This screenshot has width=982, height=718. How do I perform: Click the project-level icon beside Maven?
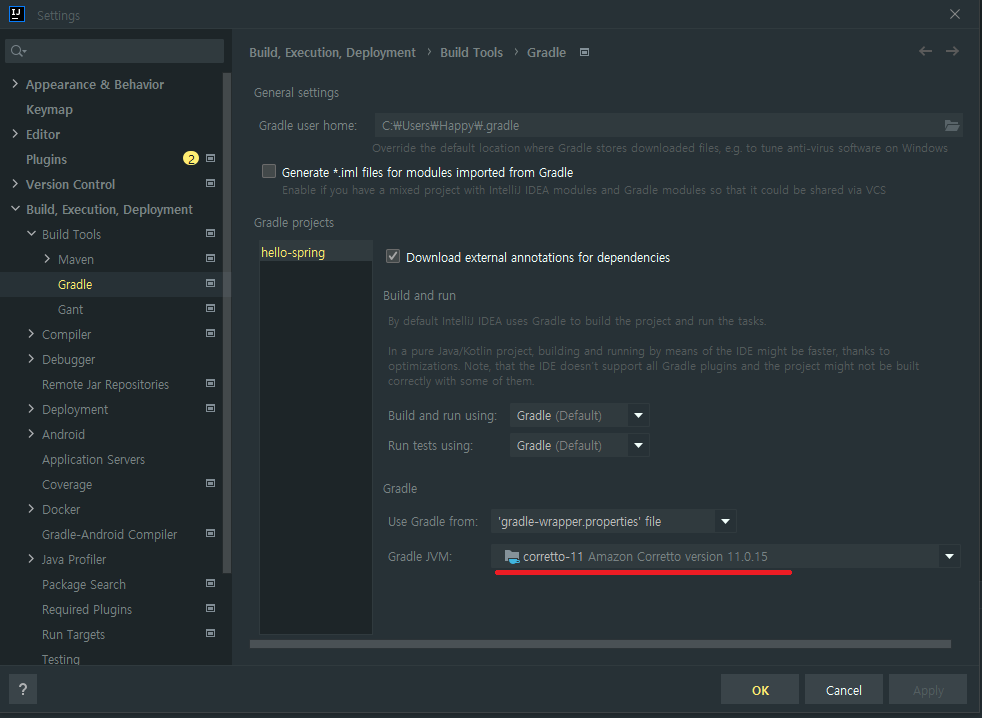(210, 259)
